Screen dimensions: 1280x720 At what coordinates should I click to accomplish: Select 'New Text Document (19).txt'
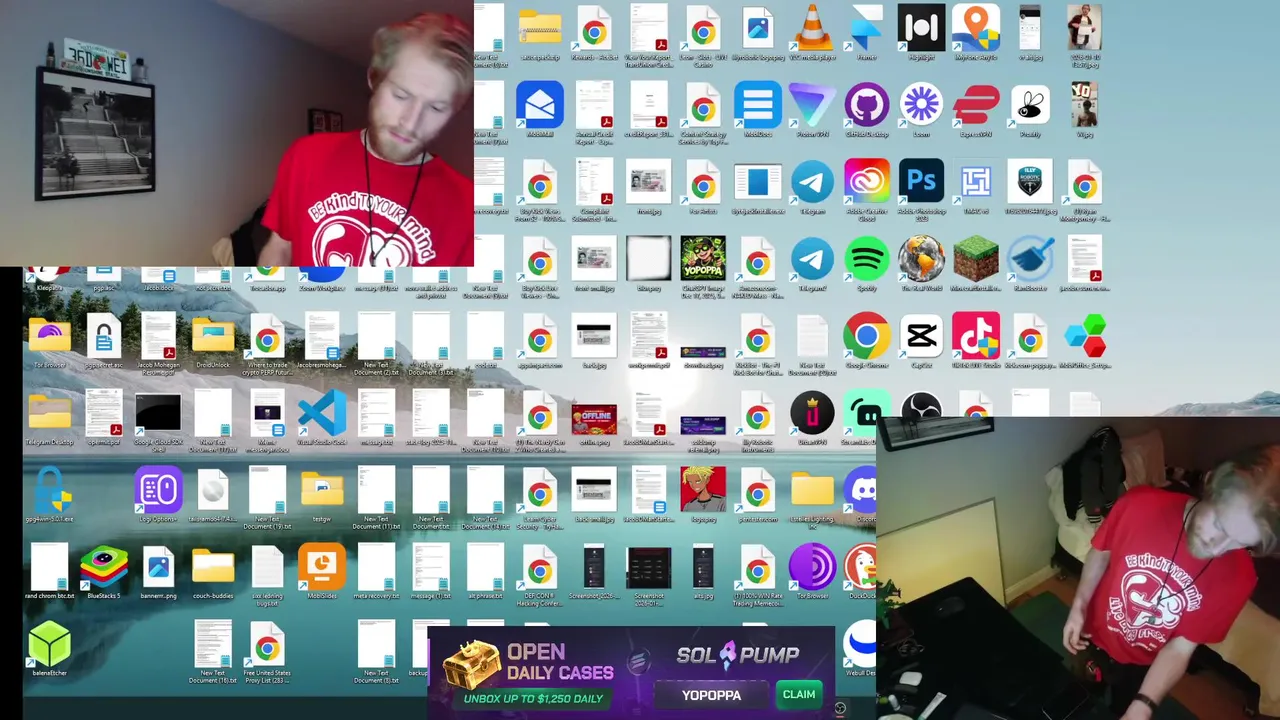[x=267, y=491]
